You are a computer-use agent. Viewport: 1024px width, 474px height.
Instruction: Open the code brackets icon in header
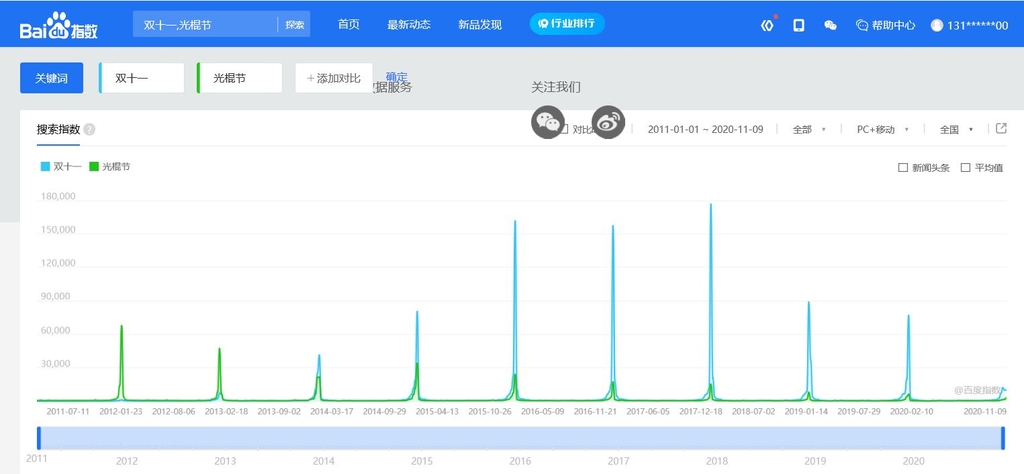pos(767,25)
